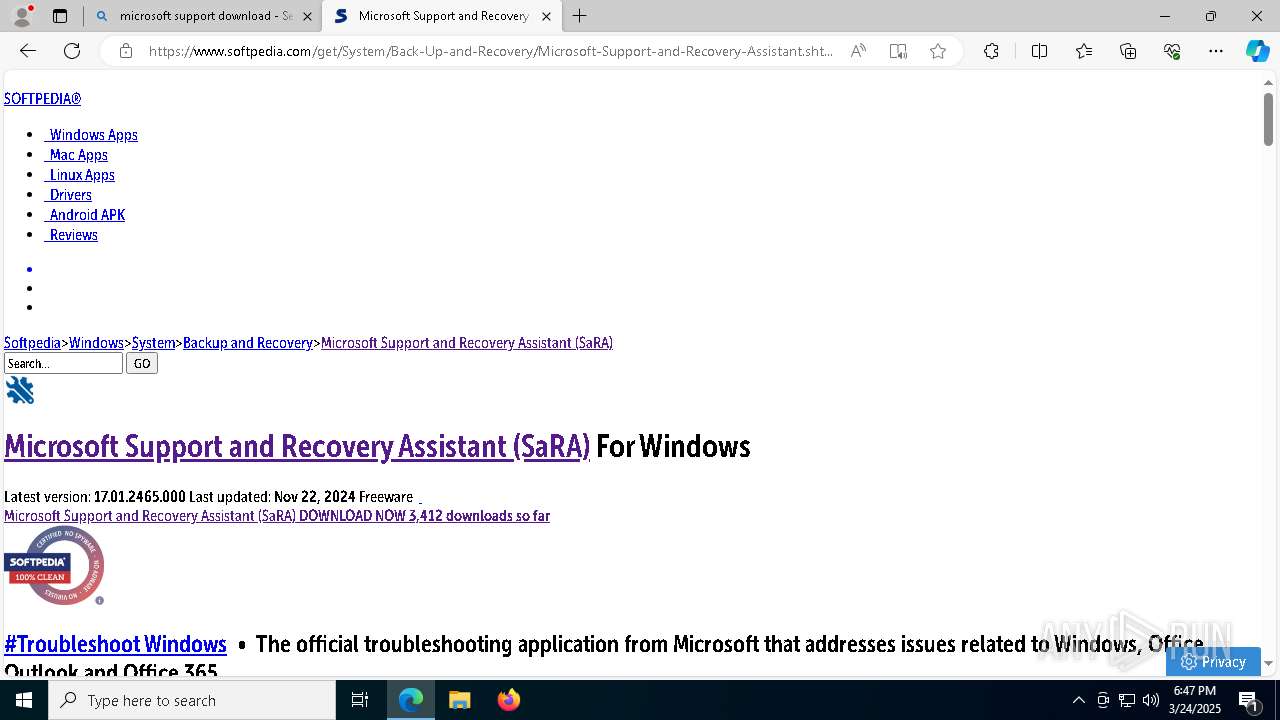Close the Microsoft Support and Recovery tab
Screen dimensions: 1280x720
click(546, 16)
